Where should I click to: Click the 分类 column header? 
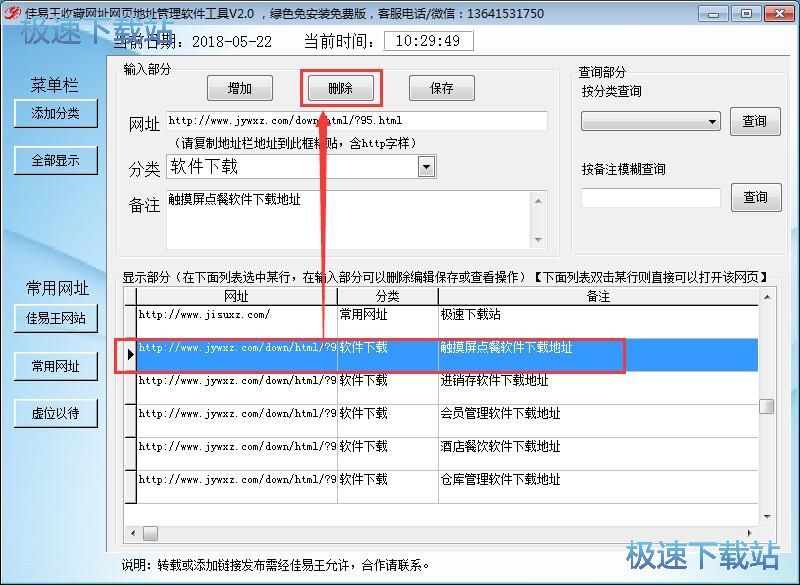pos(388,296)
